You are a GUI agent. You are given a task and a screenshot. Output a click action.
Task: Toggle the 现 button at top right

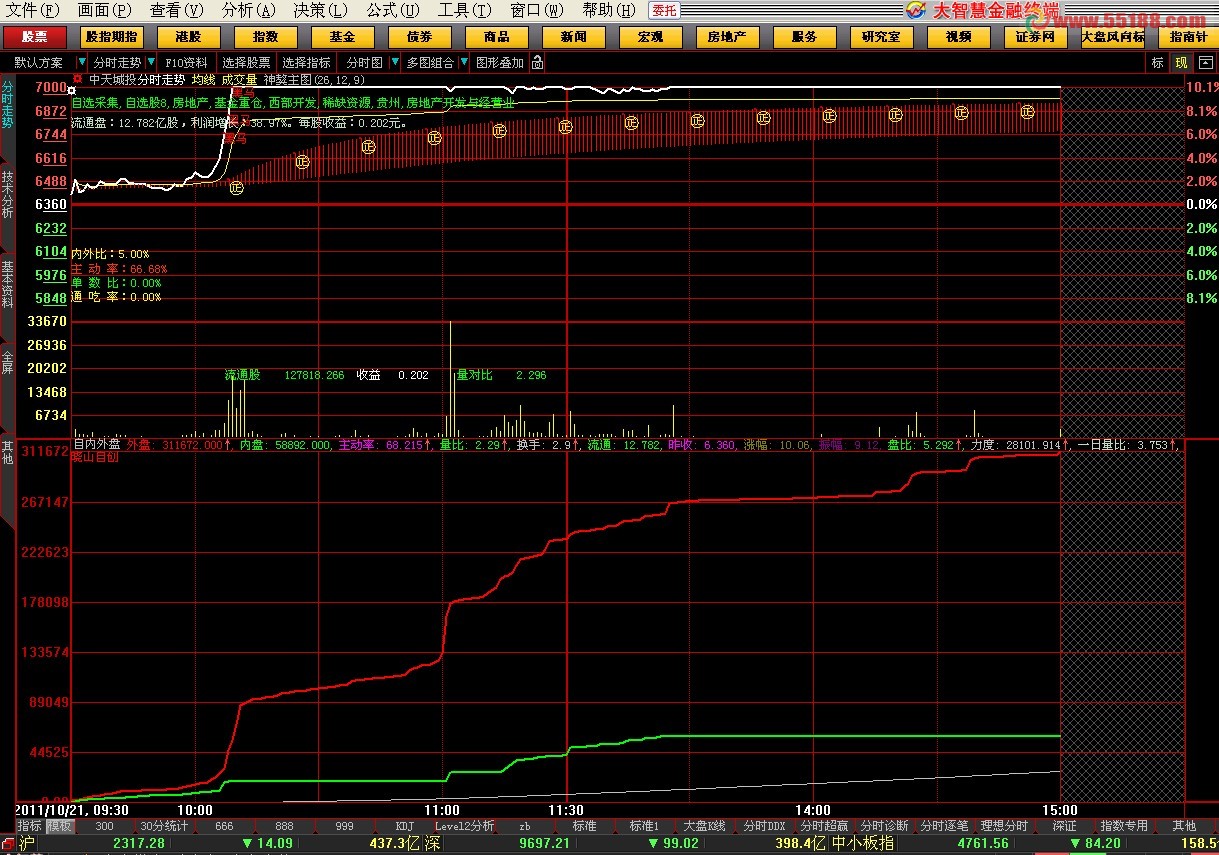[1181, 62]
